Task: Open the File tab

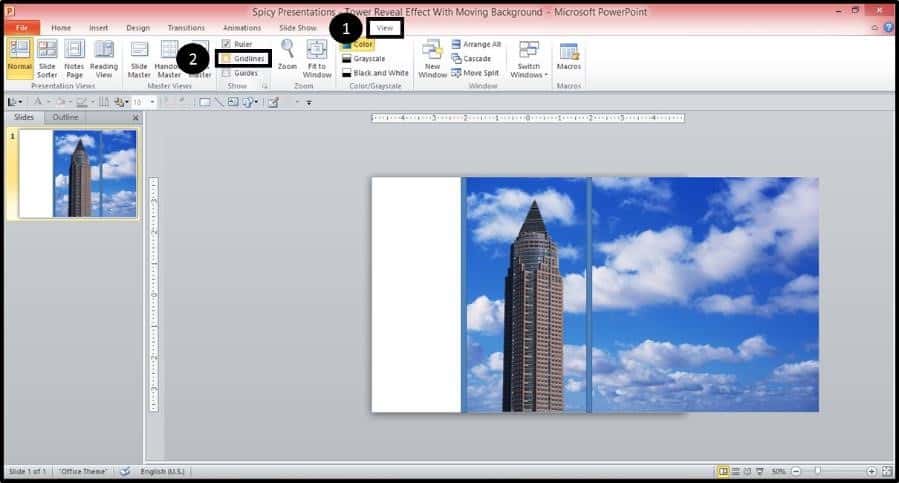Action: pyautogui.click(x=22, y=28)
